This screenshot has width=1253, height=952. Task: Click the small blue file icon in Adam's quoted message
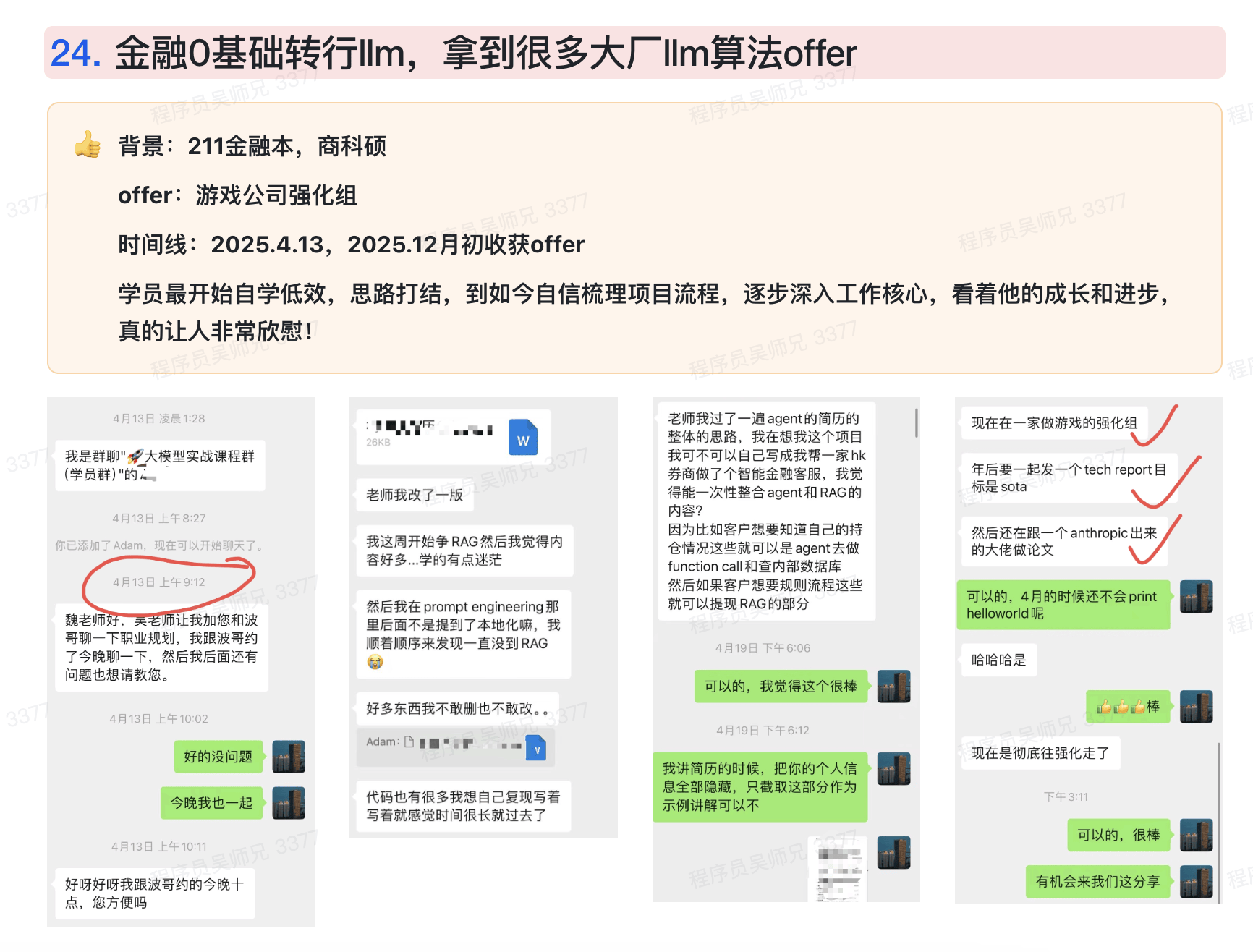(x=536, y=747)
